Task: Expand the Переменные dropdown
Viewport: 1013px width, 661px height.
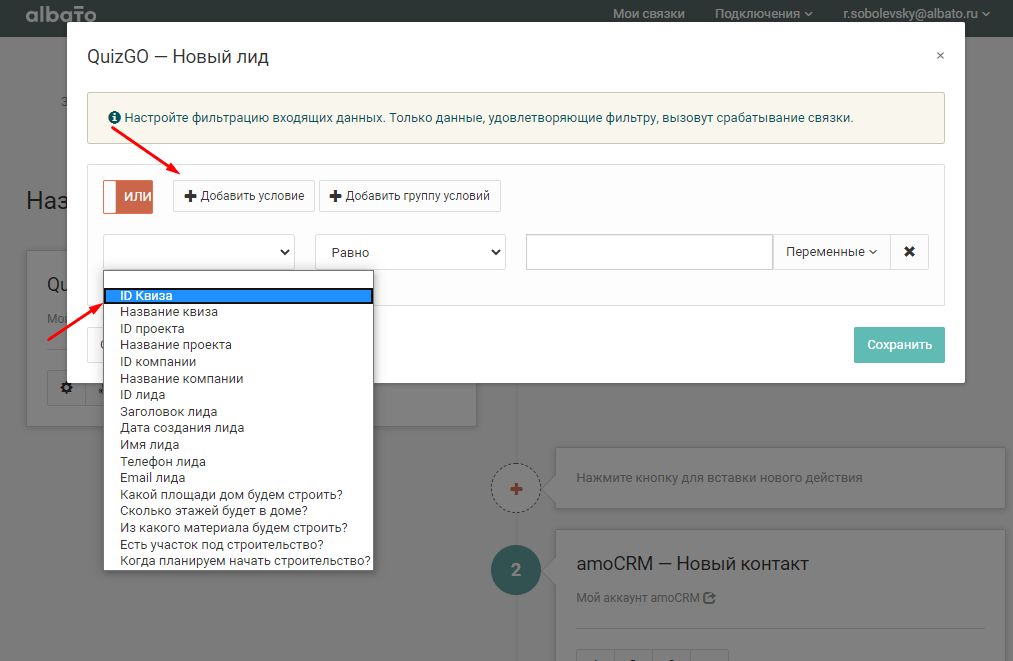Action: (x=831, y=252)
